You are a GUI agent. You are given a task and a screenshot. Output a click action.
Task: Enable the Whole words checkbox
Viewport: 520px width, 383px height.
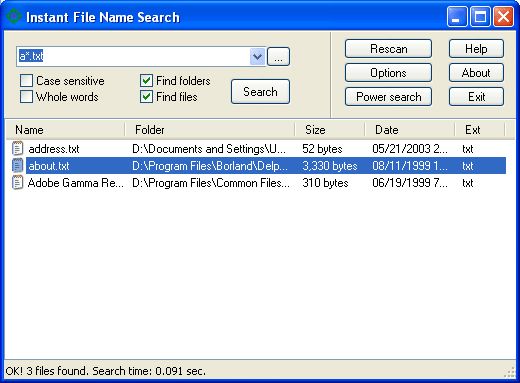coord(26,97)
